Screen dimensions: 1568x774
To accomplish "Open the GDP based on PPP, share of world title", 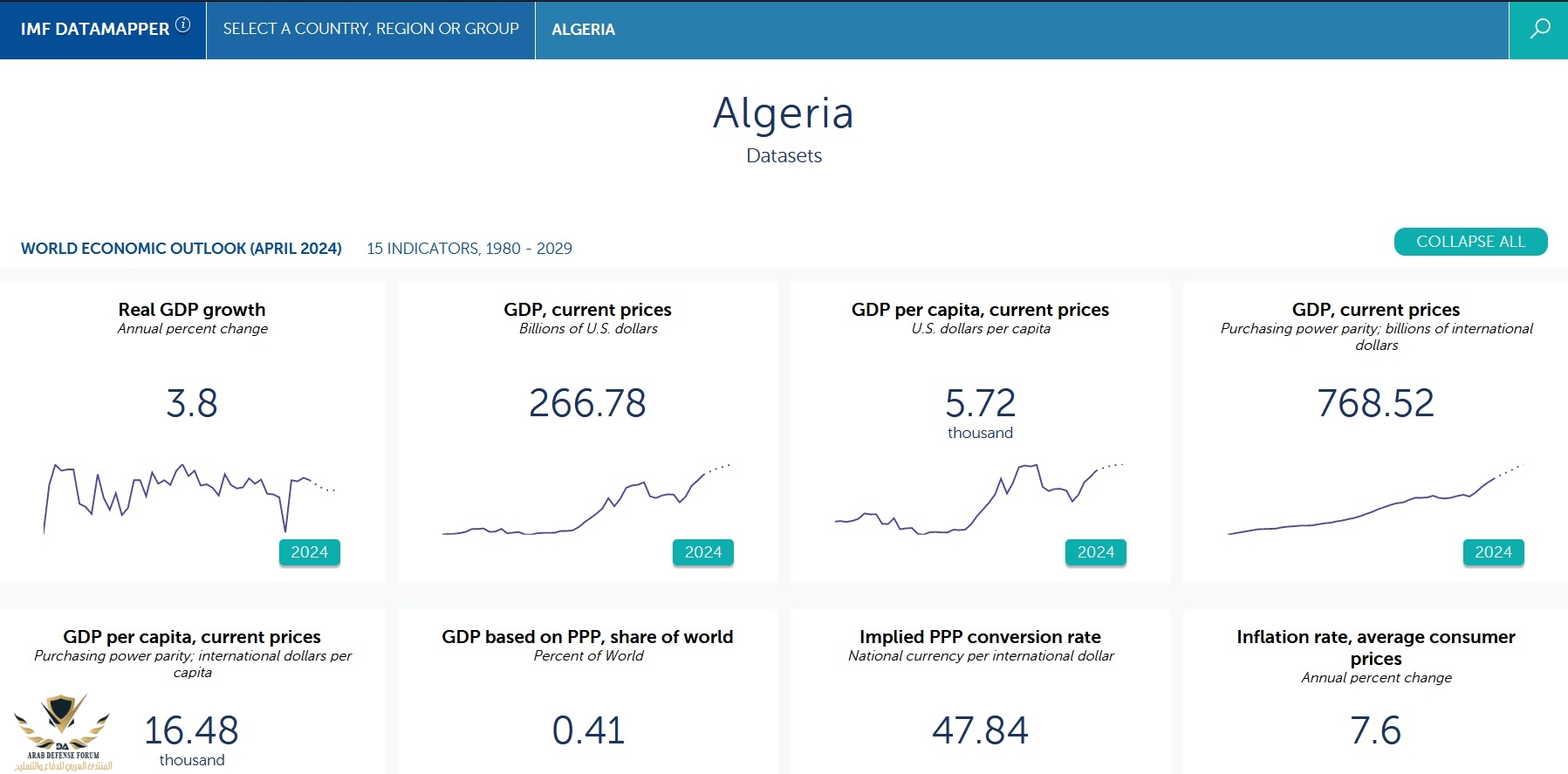I will coord(587,637).
